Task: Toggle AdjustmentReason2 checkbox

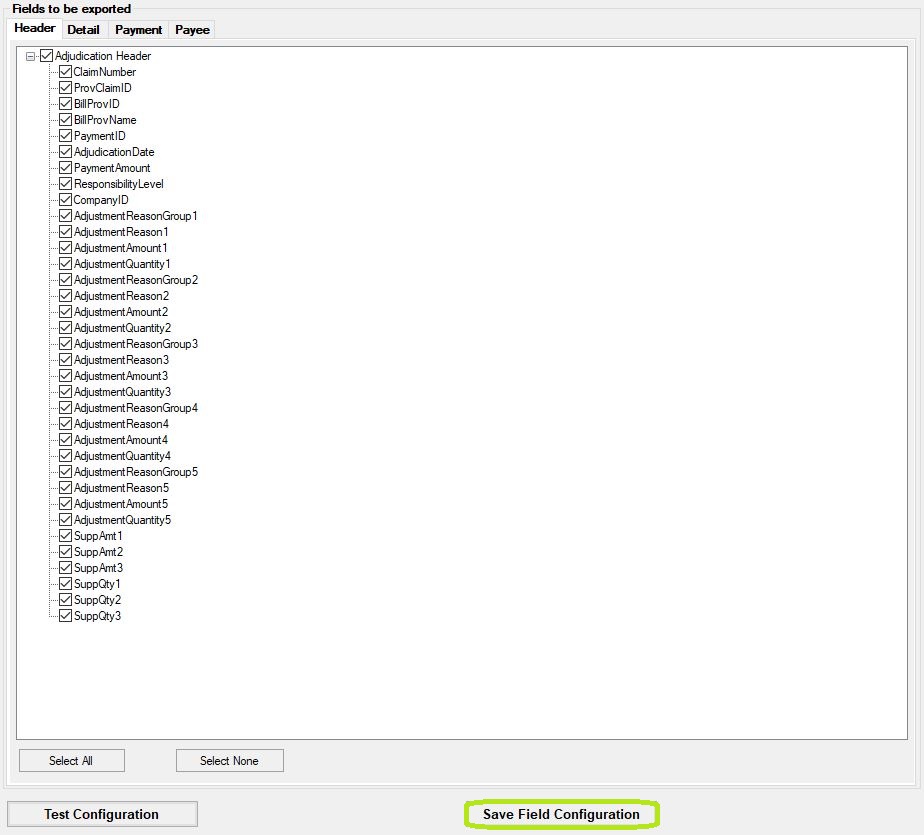Action: [x=65, y=296]
